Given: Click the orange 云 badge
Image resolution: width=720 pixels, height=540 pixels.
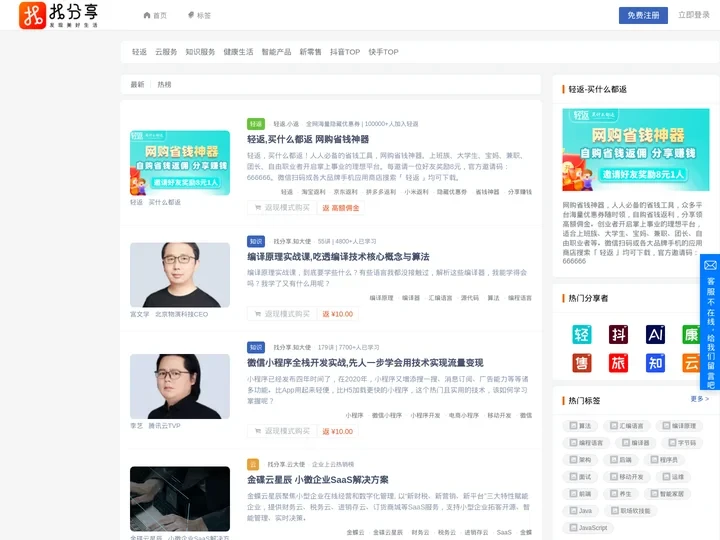Looking at the screenshot, I should [x=253, y=464].
